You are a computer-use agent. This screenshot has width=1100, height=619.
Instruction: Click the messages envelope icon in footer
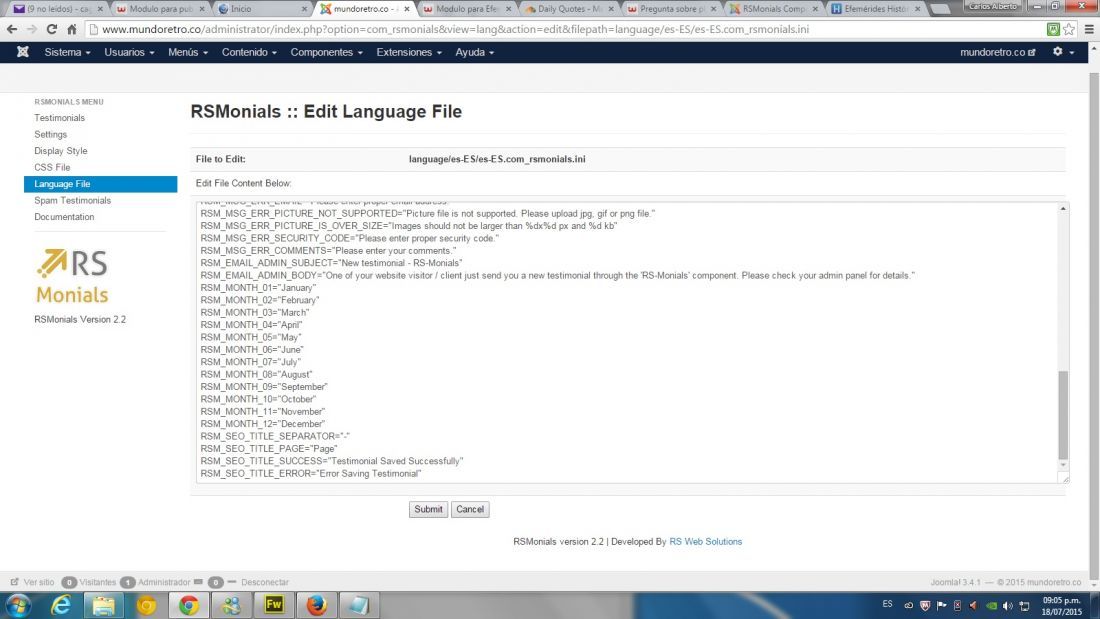[199, 582]
